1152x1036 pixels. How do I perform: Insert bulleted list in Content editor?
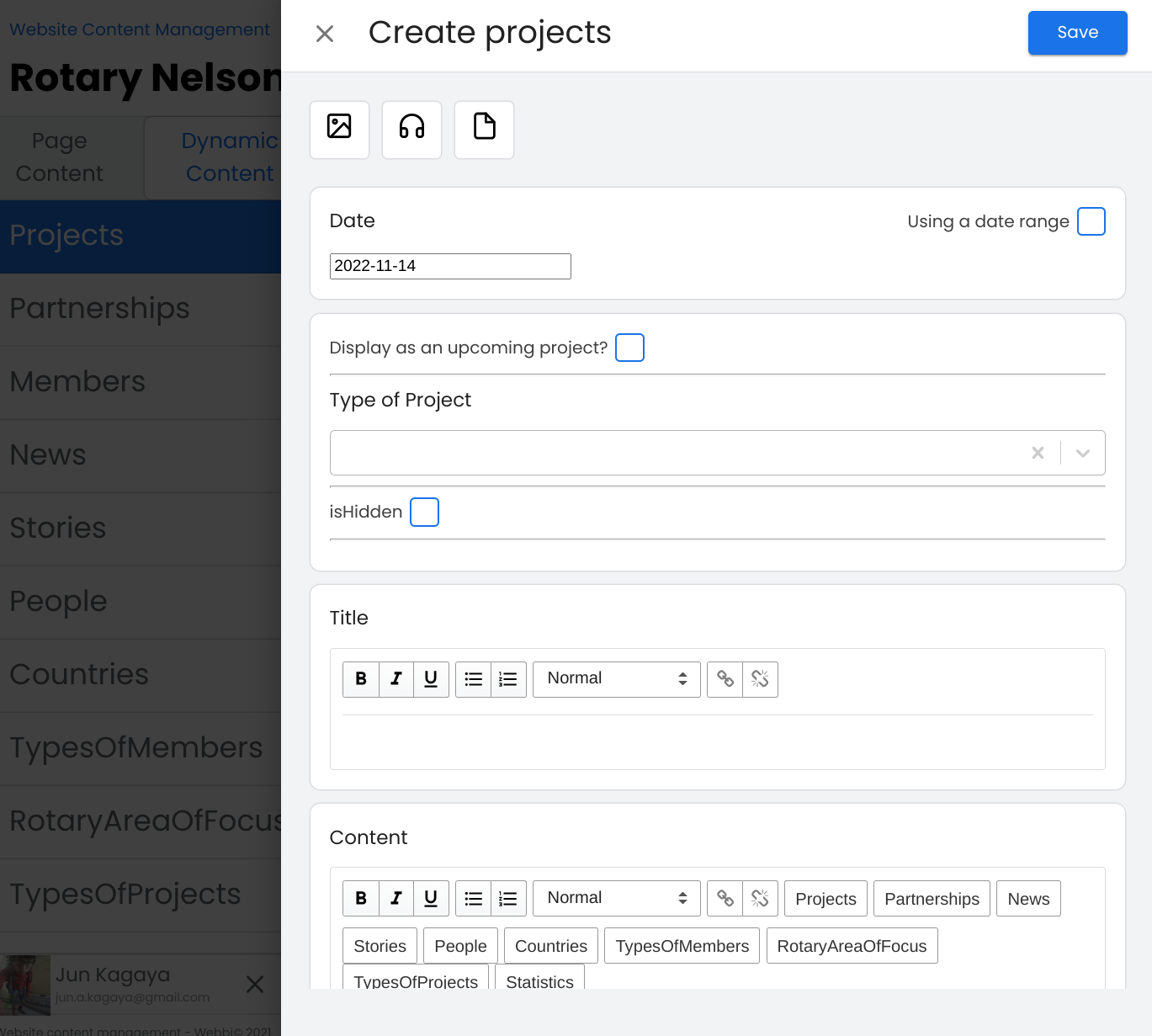(x=474, y=898)
